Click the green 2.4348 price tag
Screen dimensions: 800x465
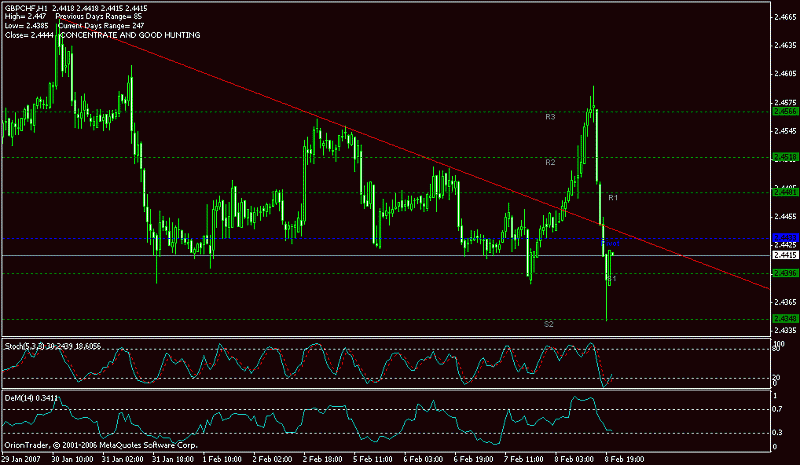point(786,319)
